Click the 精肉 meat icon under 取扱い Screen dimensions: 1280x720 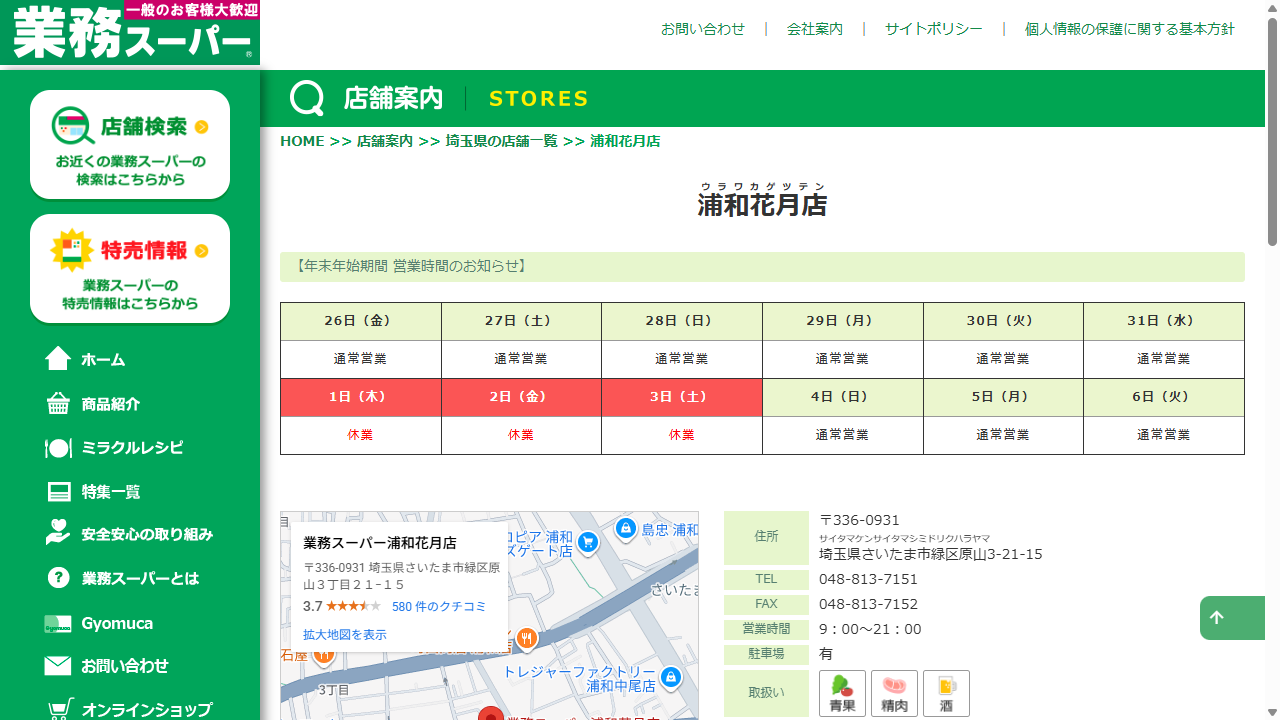[x=894, y=691]
